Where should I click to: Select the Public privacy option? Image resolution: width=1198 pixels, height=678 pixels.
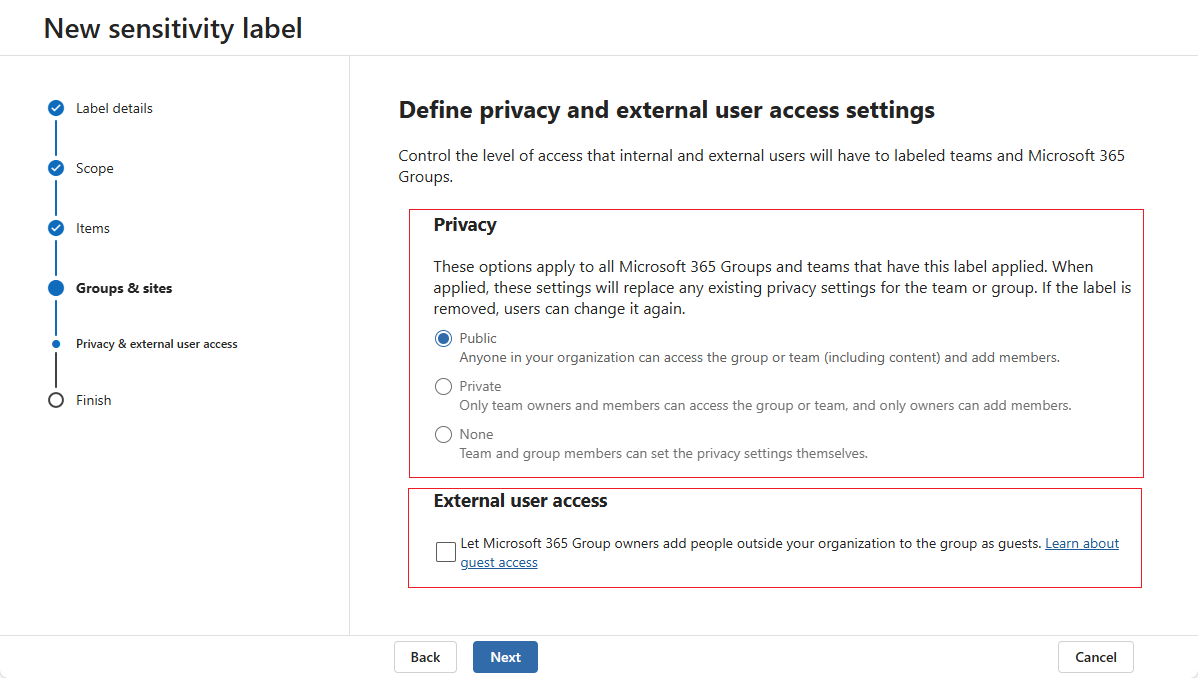pos(443,338)
